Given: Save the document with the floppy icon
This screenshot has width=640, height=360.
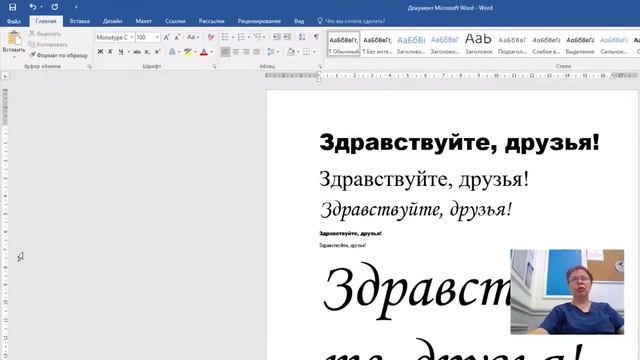Looking at the screenshot, I should point(13,7).
